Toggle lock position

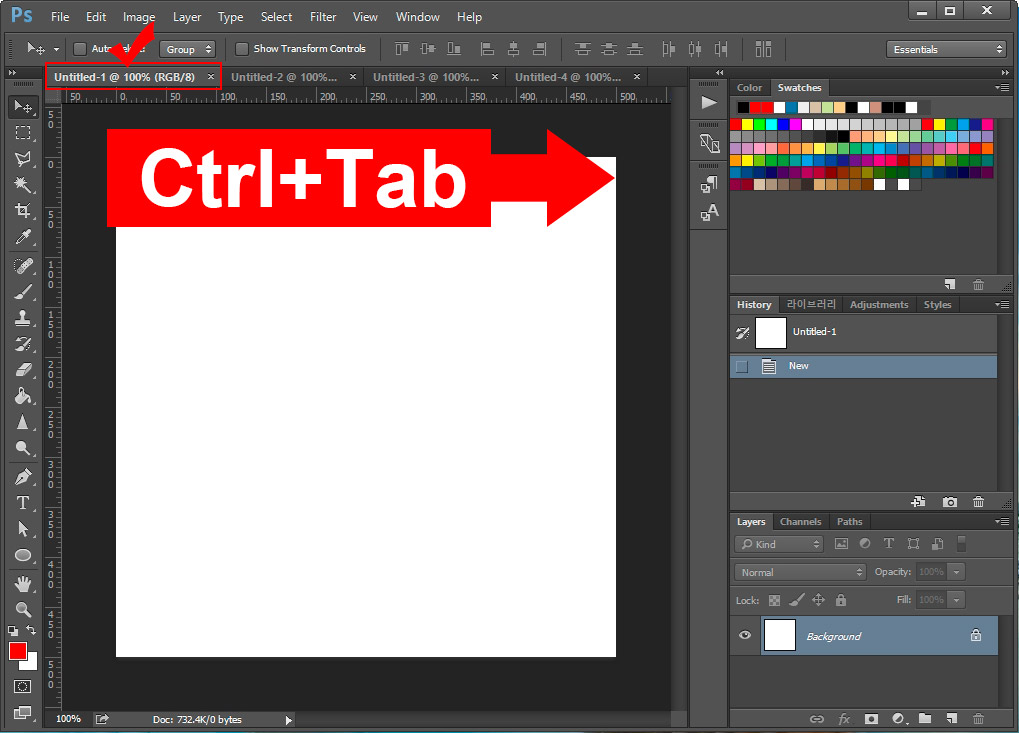click(x=819, y=600)
